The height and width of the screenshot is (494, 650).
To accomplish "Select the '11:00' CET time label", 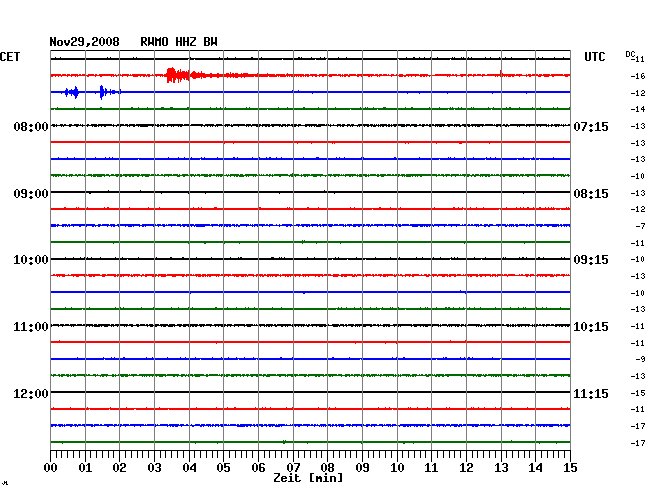I will pyautogui.click(x=31, y=327).
